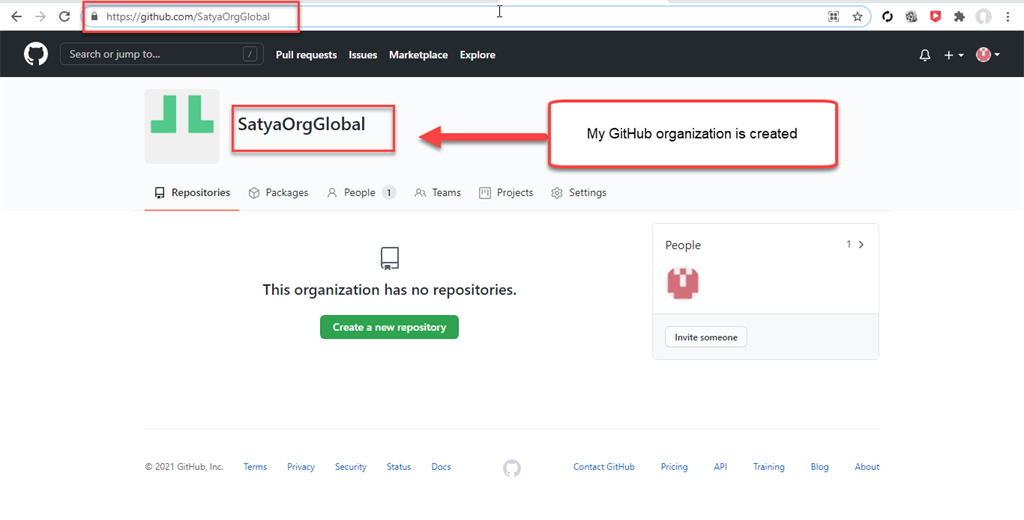Select the Repositories tab
This screenshot has height=520, width=1024.
coord(192,193)
